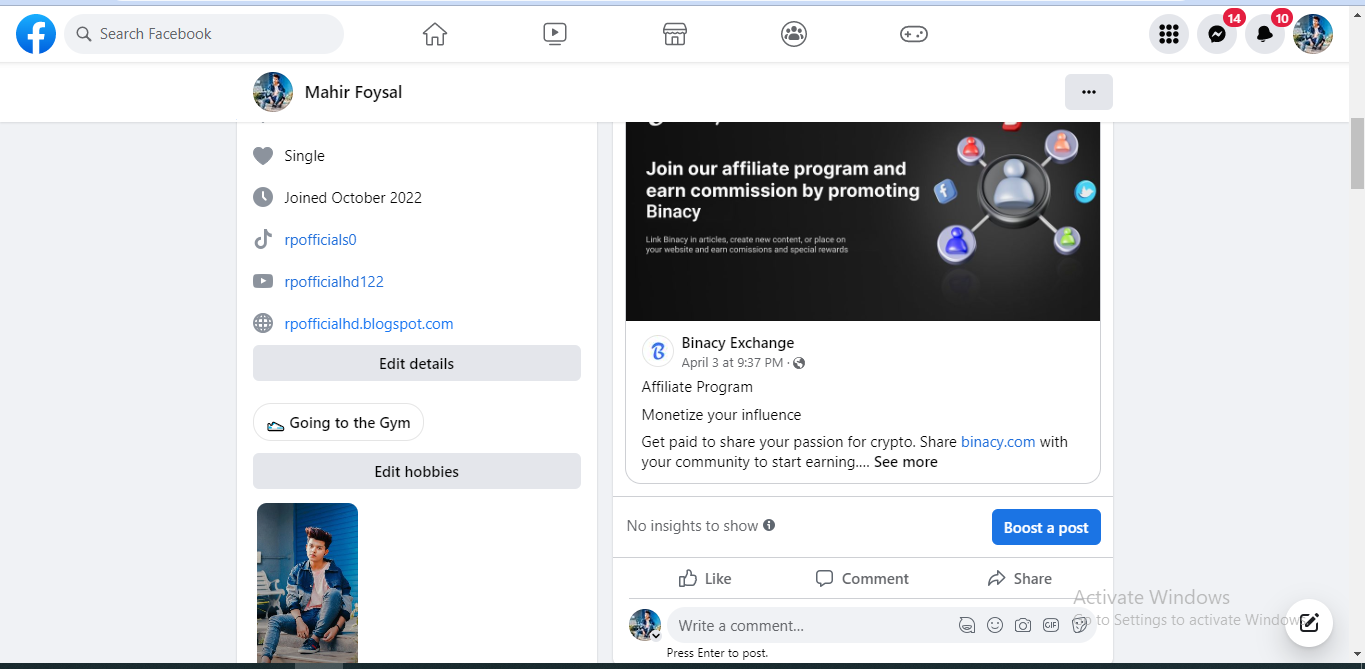Click the Edit details button
The image size is (1365, 669).
click(x=417, y=363)
